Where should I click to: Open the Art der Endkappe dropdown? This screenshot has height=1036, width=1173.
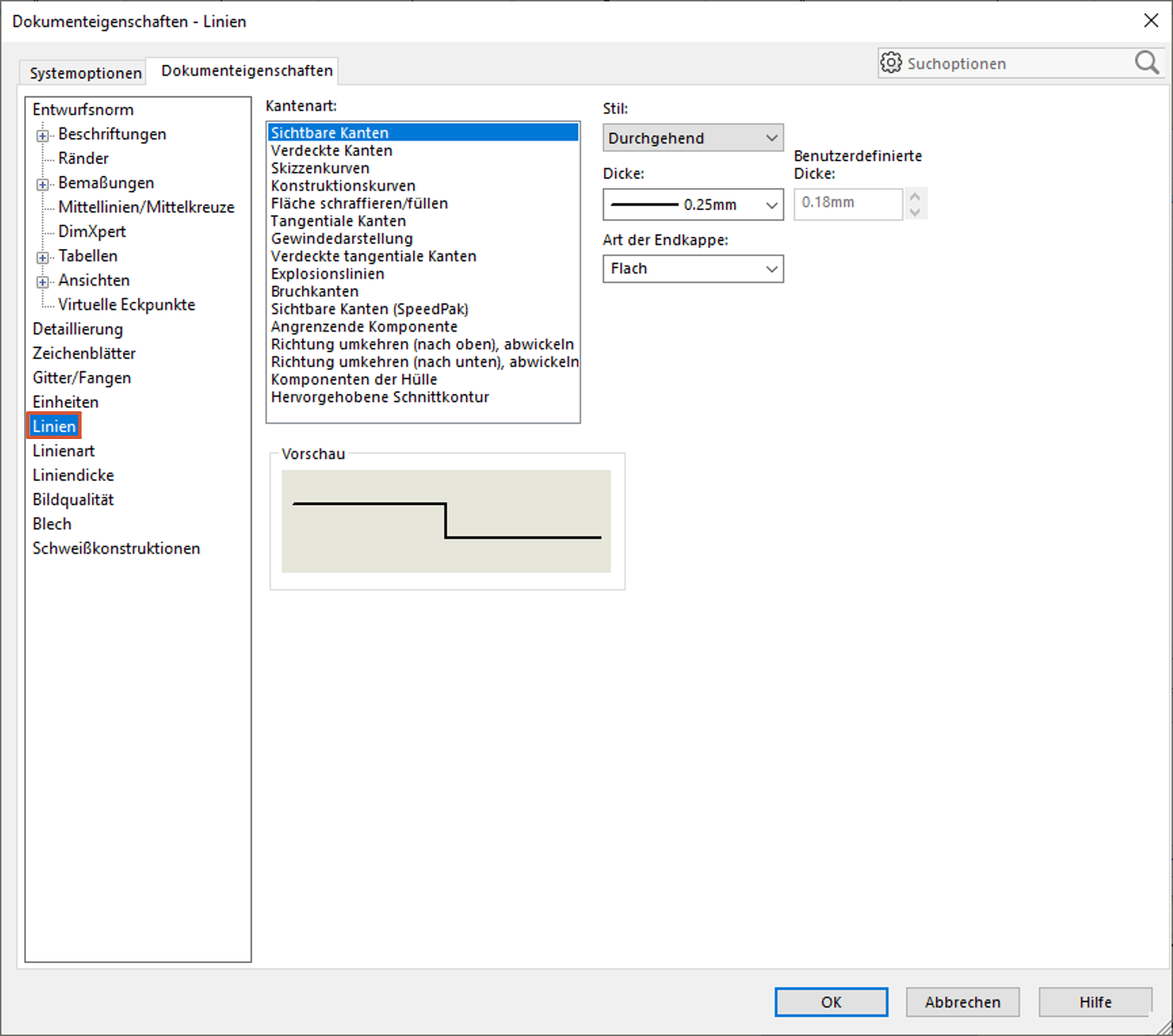pos(693,269)
